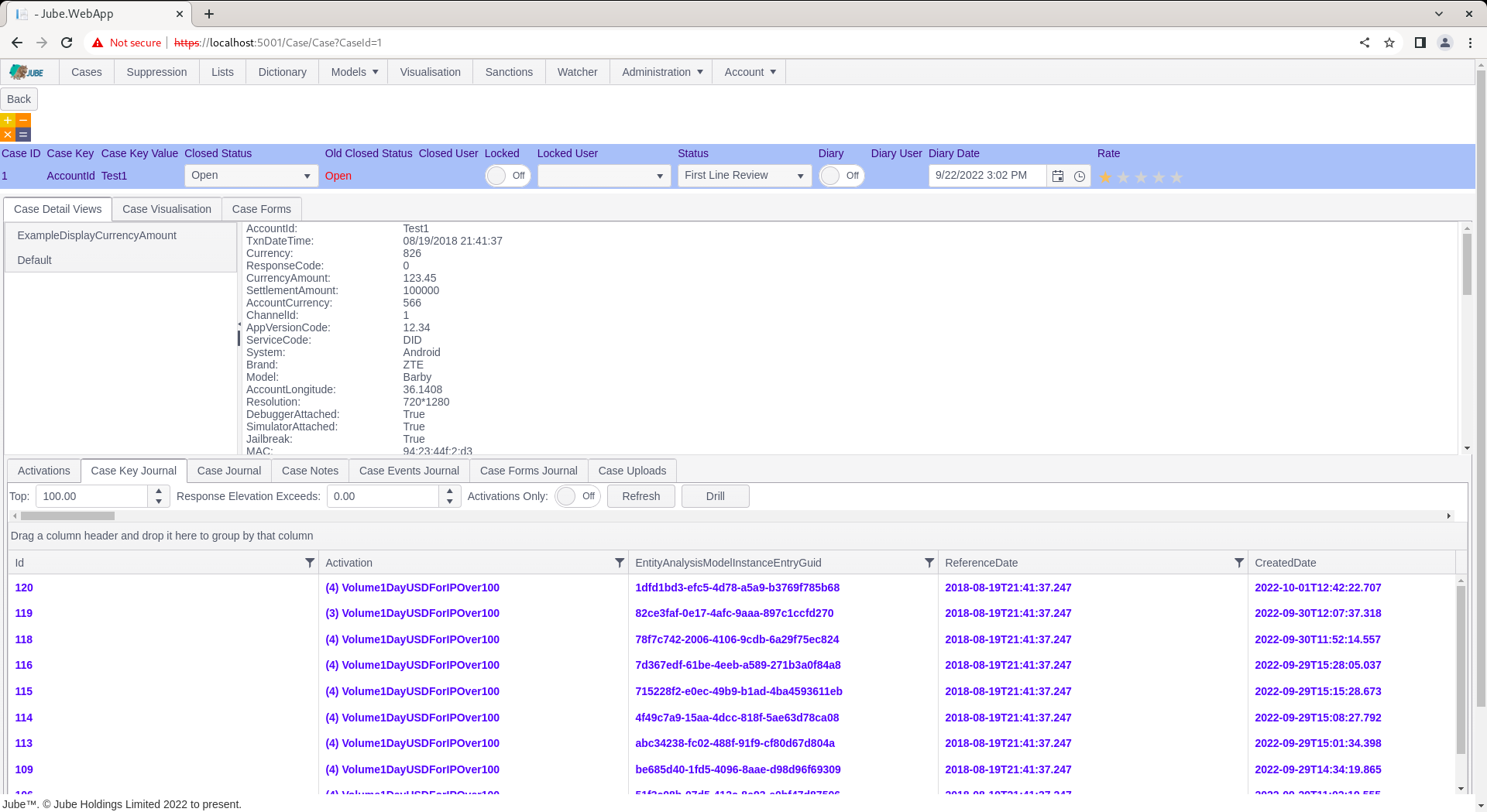Open the ReferenceDate column filter
This screenshot has width=1487, height=812.
point(1239,563)
